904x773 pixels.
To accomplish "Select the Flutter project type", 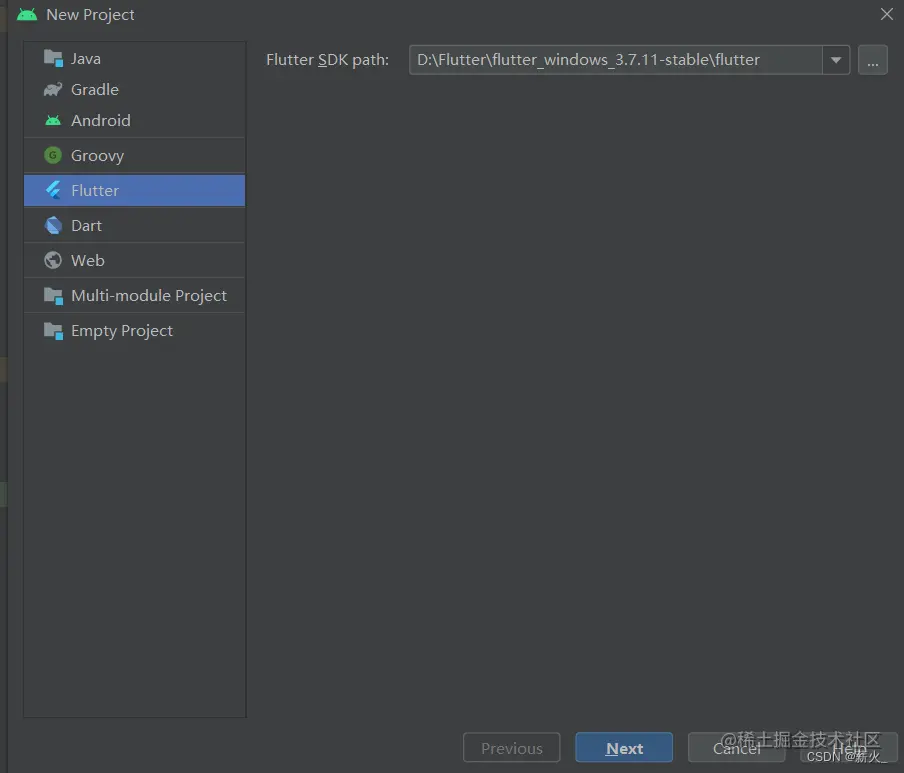I will 134,190.
